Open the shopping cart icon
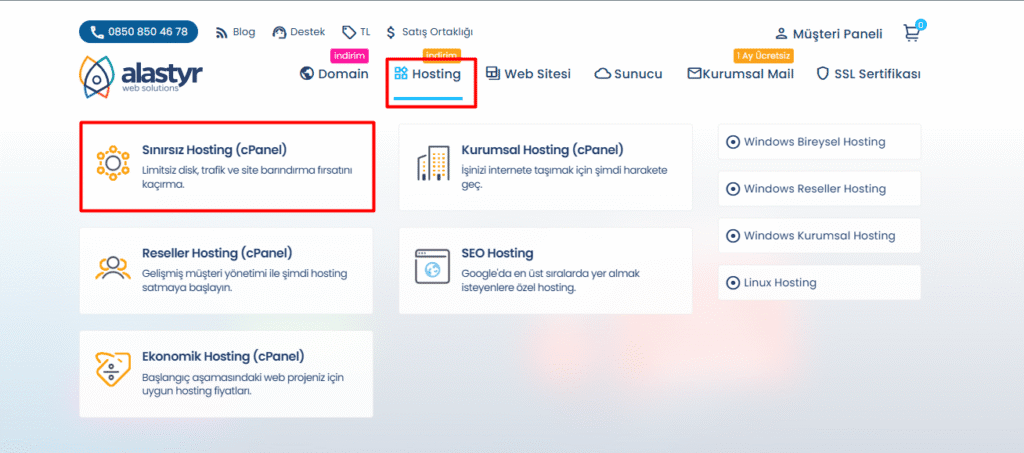Image resolution: width=1024 pixels, height=453 pixels. [911, 33]
